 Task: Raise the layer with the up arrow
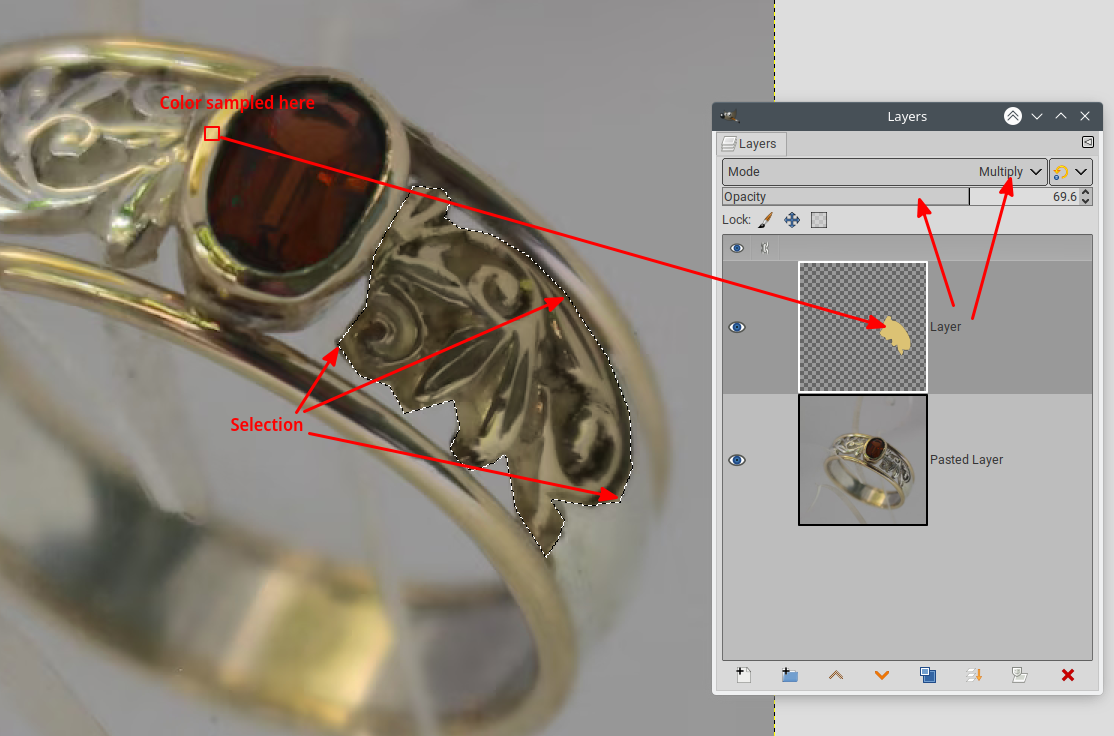point(836,675)
